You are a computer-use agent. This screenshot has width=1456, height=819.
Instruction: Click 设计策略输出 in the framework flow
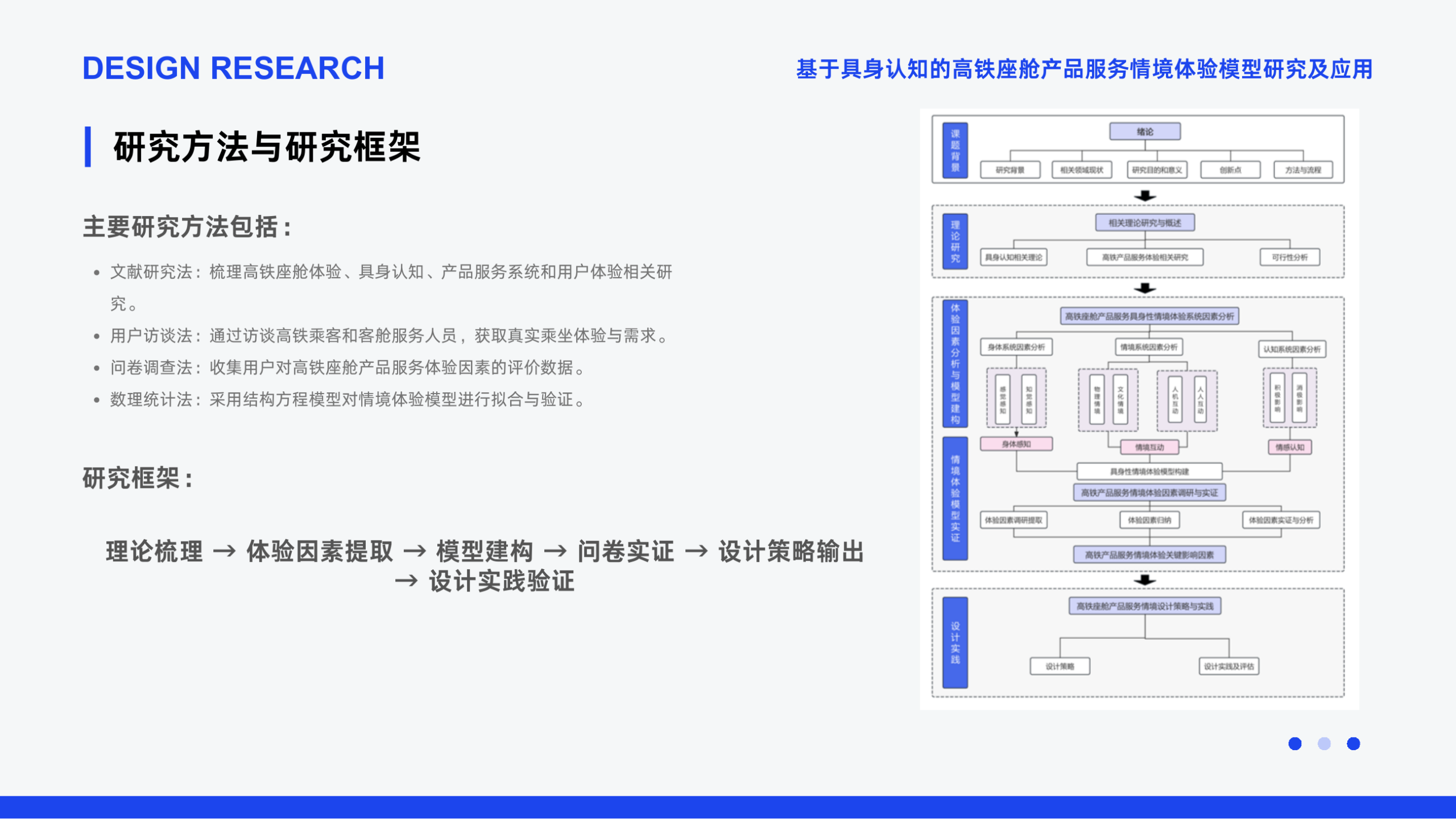pyautogui.click(x=791, y=552)
